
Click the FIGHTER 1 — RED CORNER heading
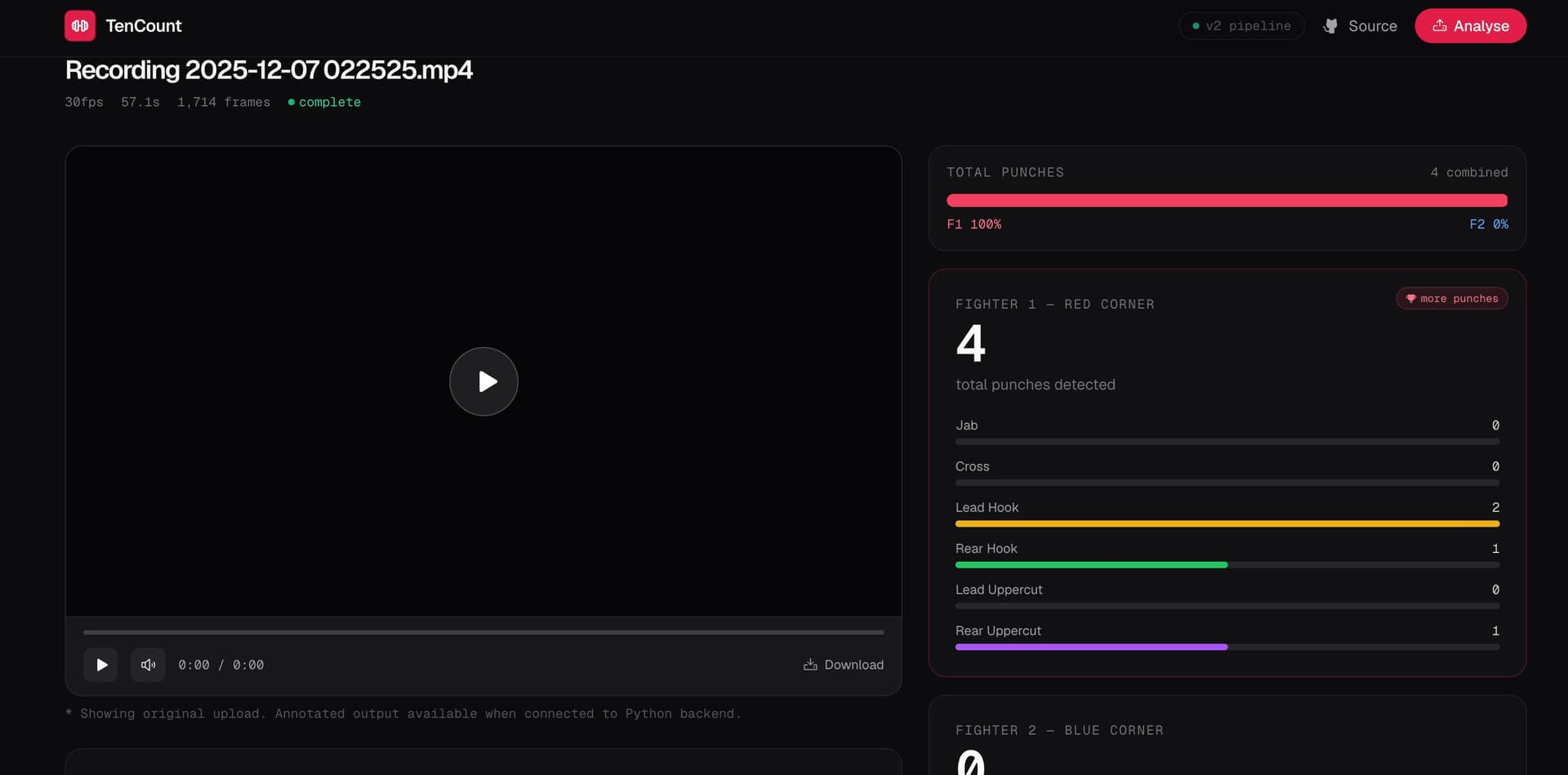1055,304
